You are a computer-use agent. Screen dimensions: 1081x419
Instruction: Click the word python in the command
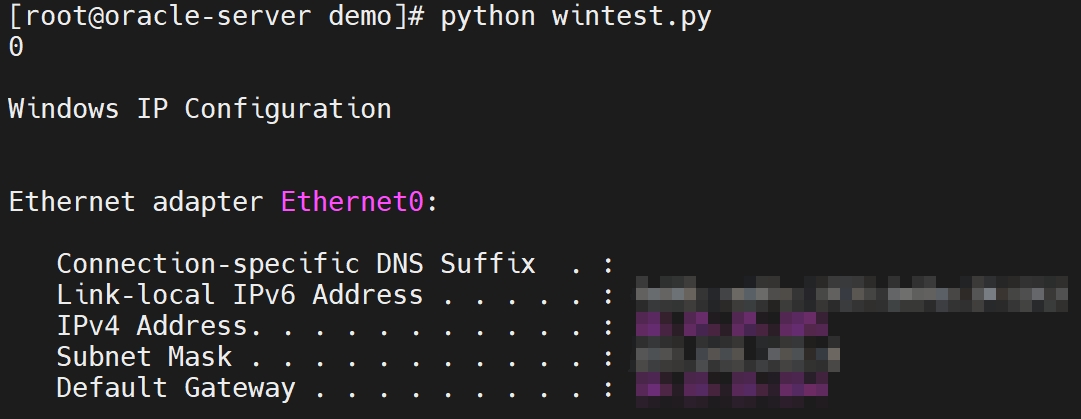(x=487, y=18)
